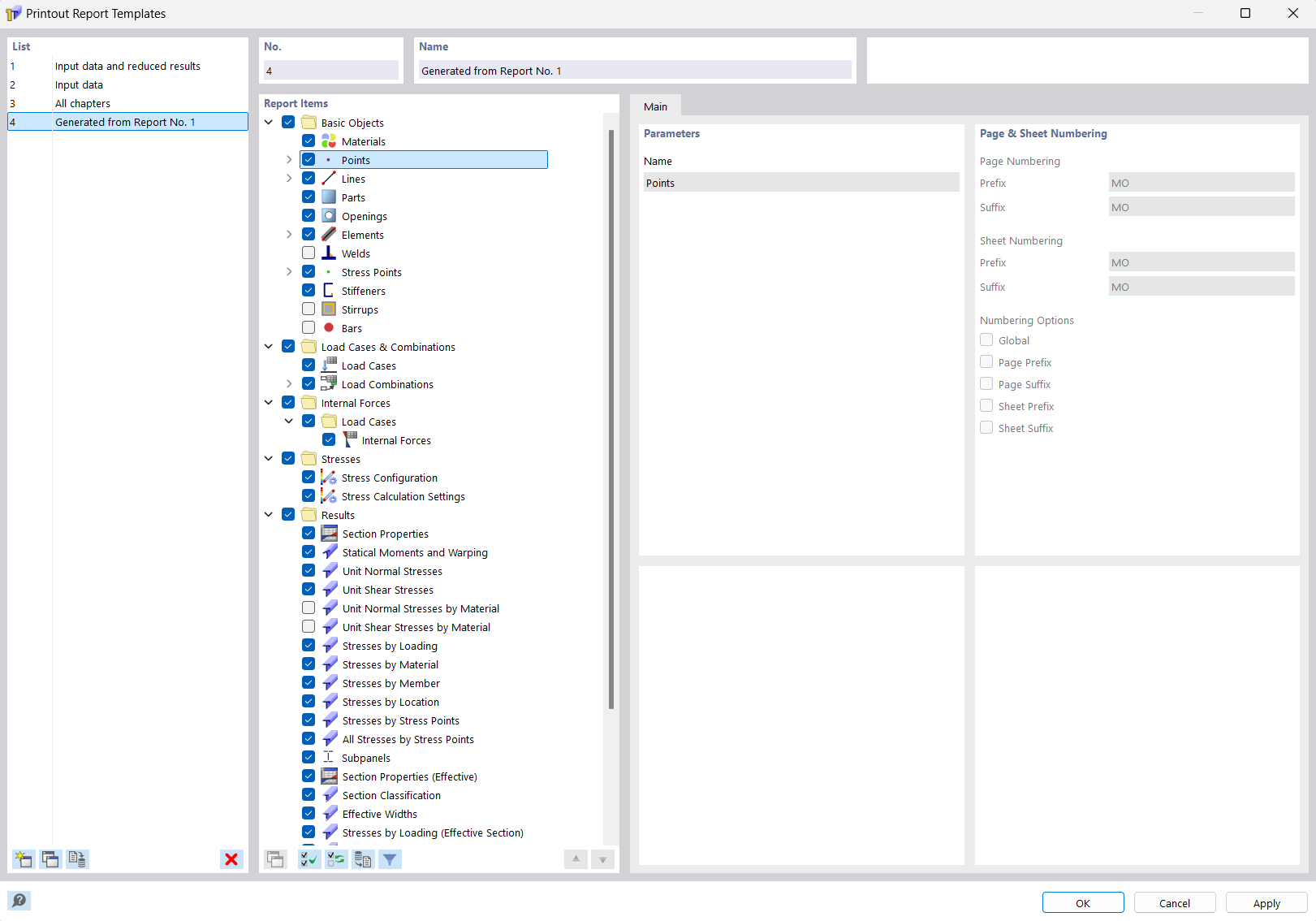Delete the selected template with red X
Screen dimensions: 1316x921
pos(231,859)
